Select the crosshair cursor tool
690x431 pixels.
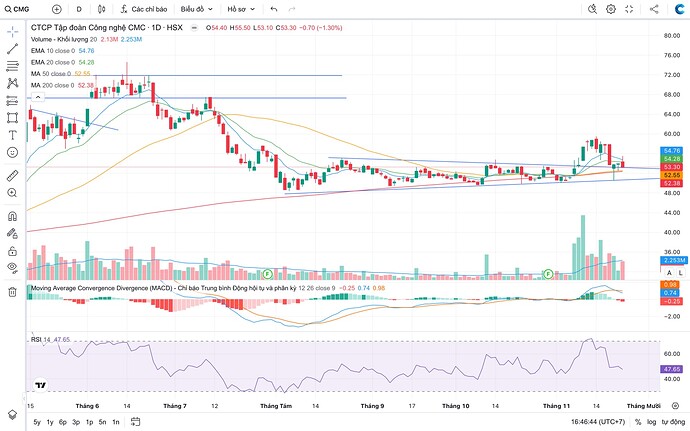(12, 31)
